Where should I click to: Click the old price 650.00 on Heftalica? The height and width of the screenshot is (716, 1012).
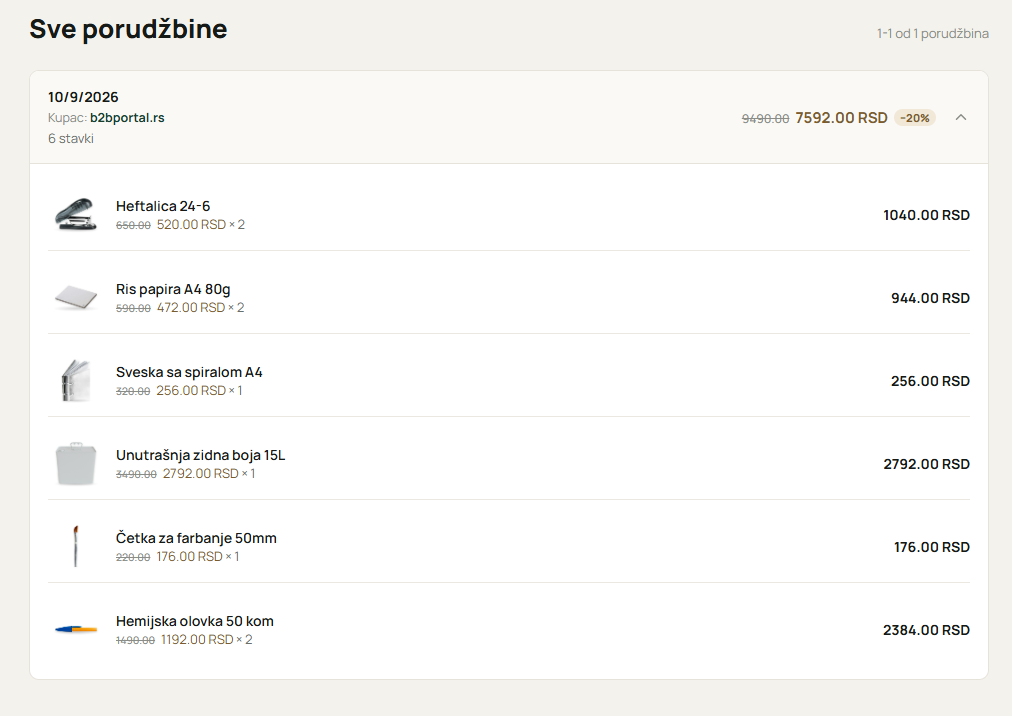134,225
